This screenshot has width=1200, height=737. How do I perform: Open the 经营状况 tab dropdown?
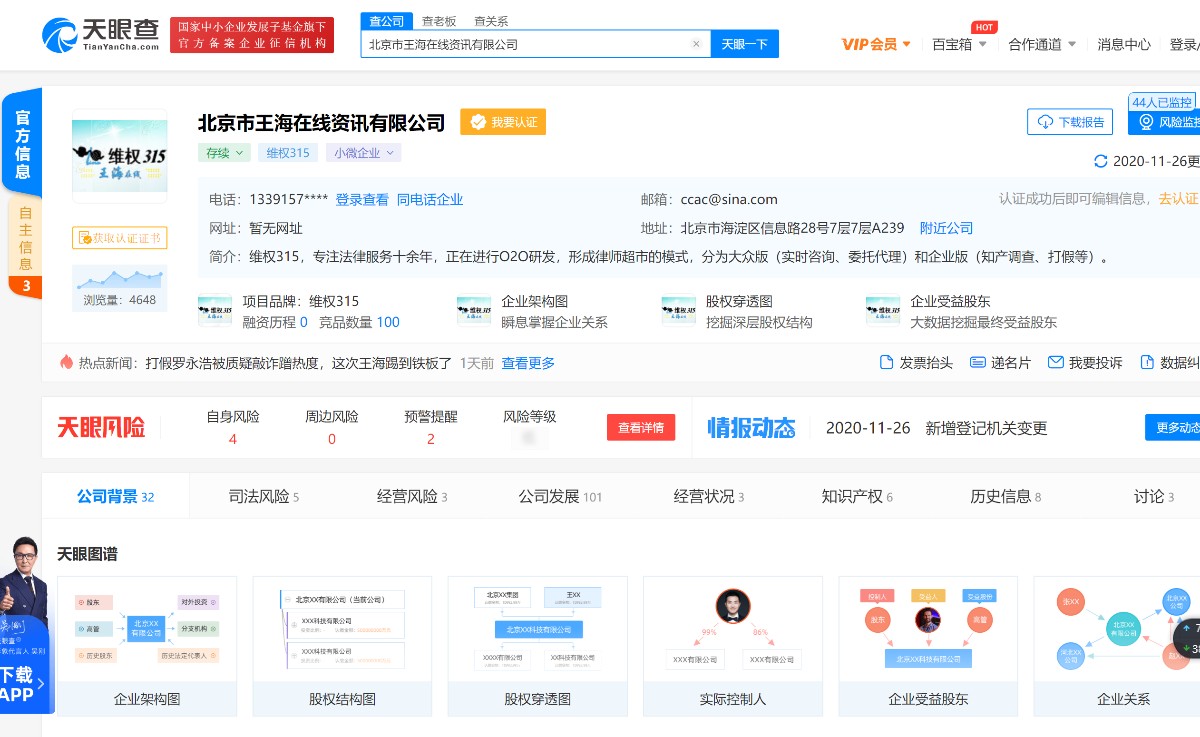click(709, 496)
